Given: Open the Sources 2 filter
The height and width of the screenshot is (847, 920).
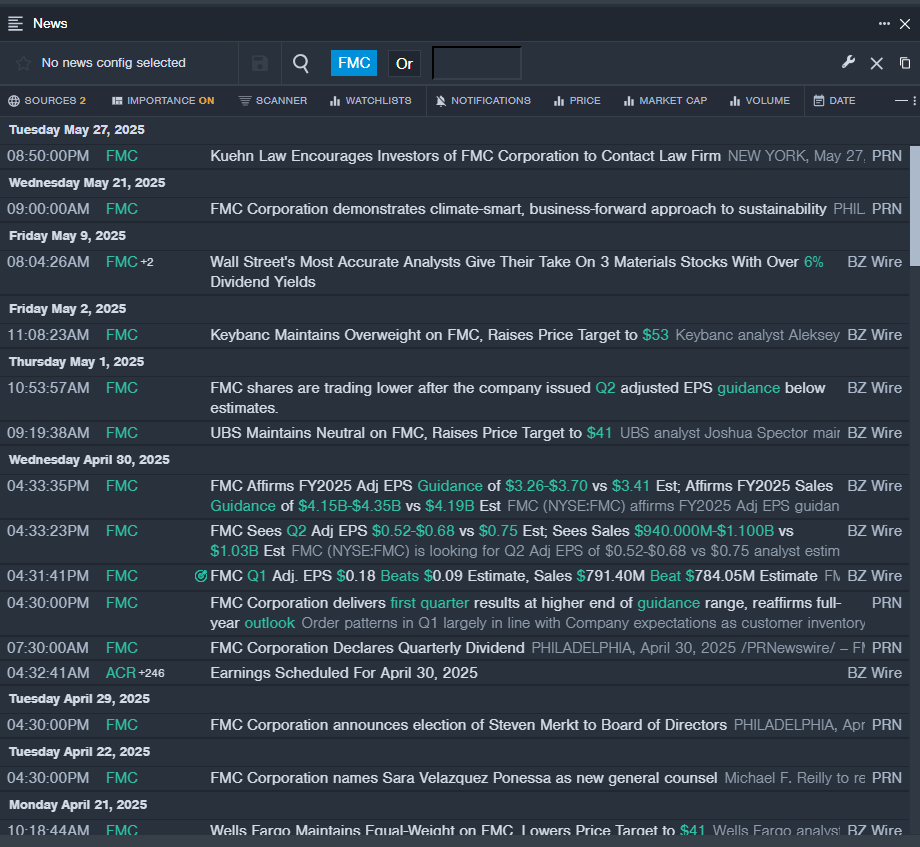Looking at the screenshot, I should (x=47, y=101).
